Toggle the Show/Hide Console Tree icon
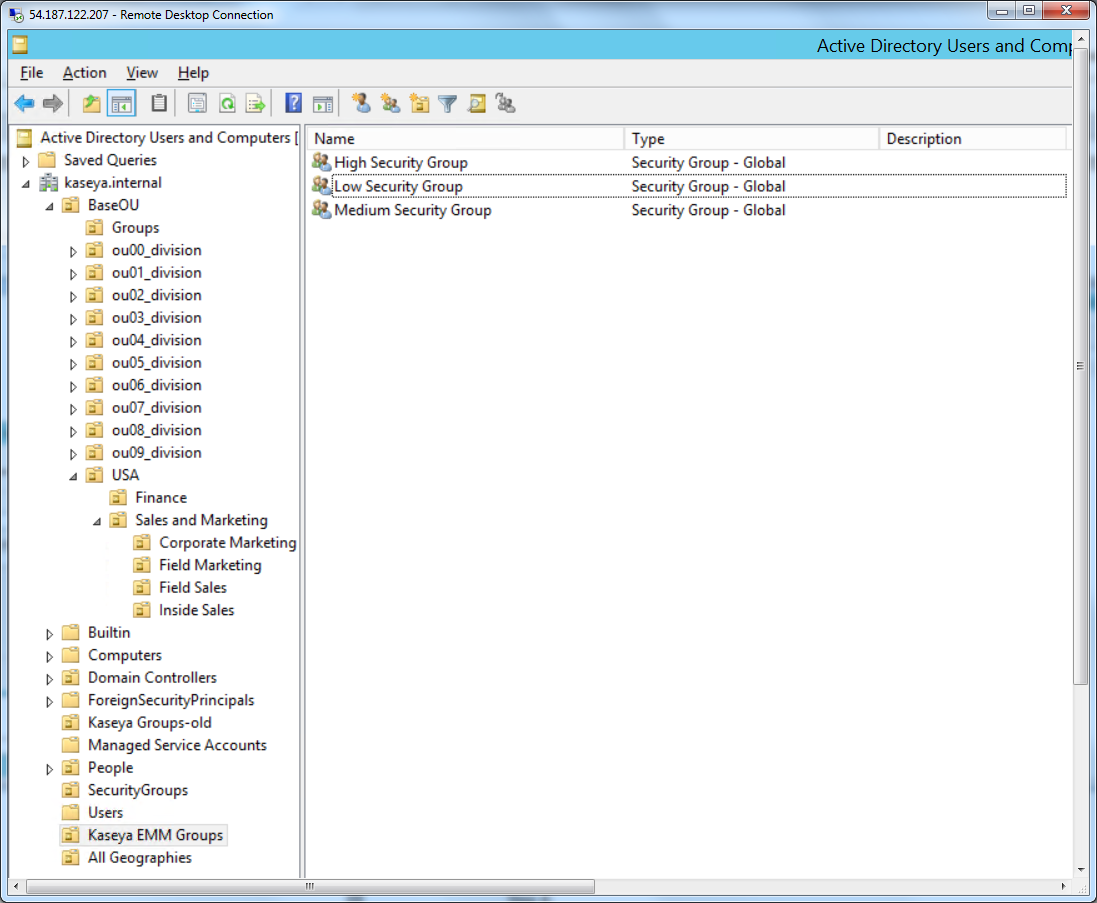The height and width of the screenshot is (903, 1097). [122, 103]
